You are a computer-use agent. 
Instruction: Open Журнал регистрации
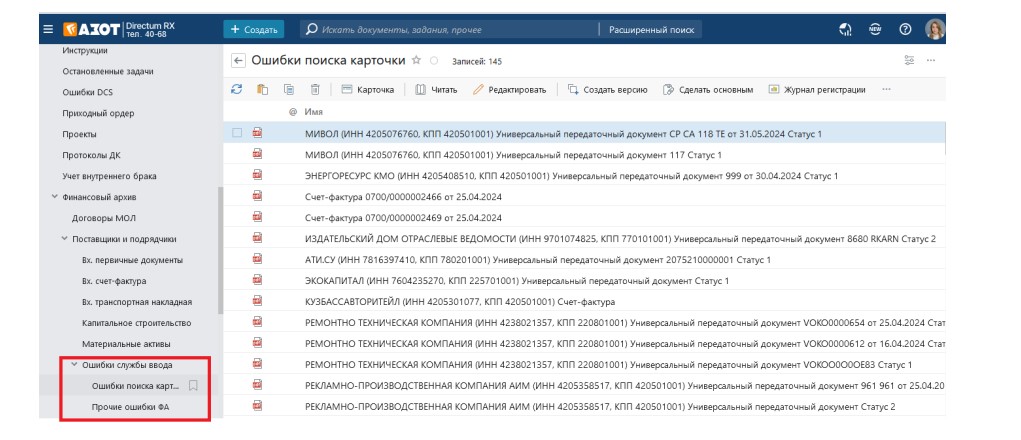[817, 90]
